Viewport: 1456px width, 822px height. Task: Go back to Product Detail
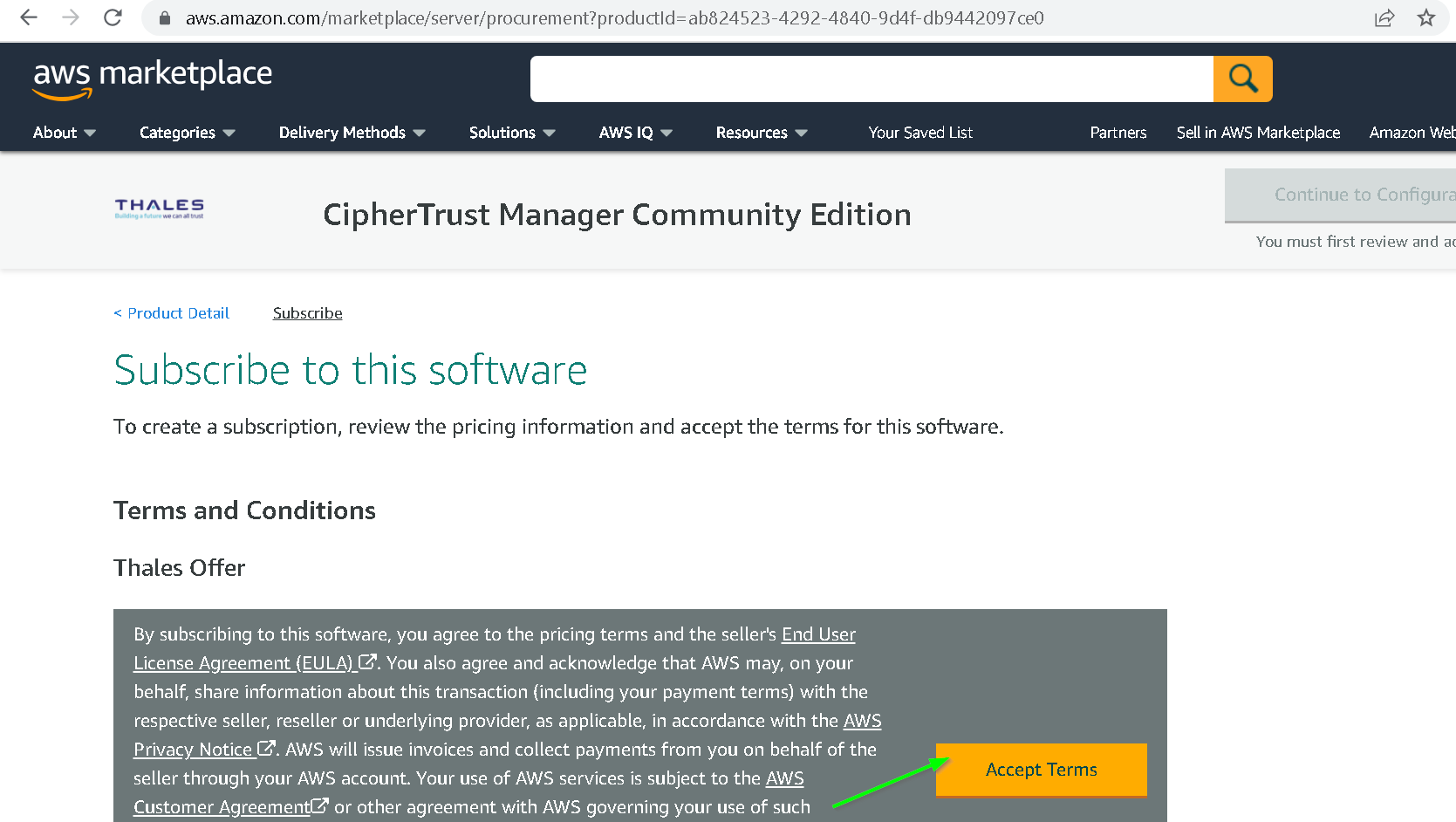(x=172, y=313)
